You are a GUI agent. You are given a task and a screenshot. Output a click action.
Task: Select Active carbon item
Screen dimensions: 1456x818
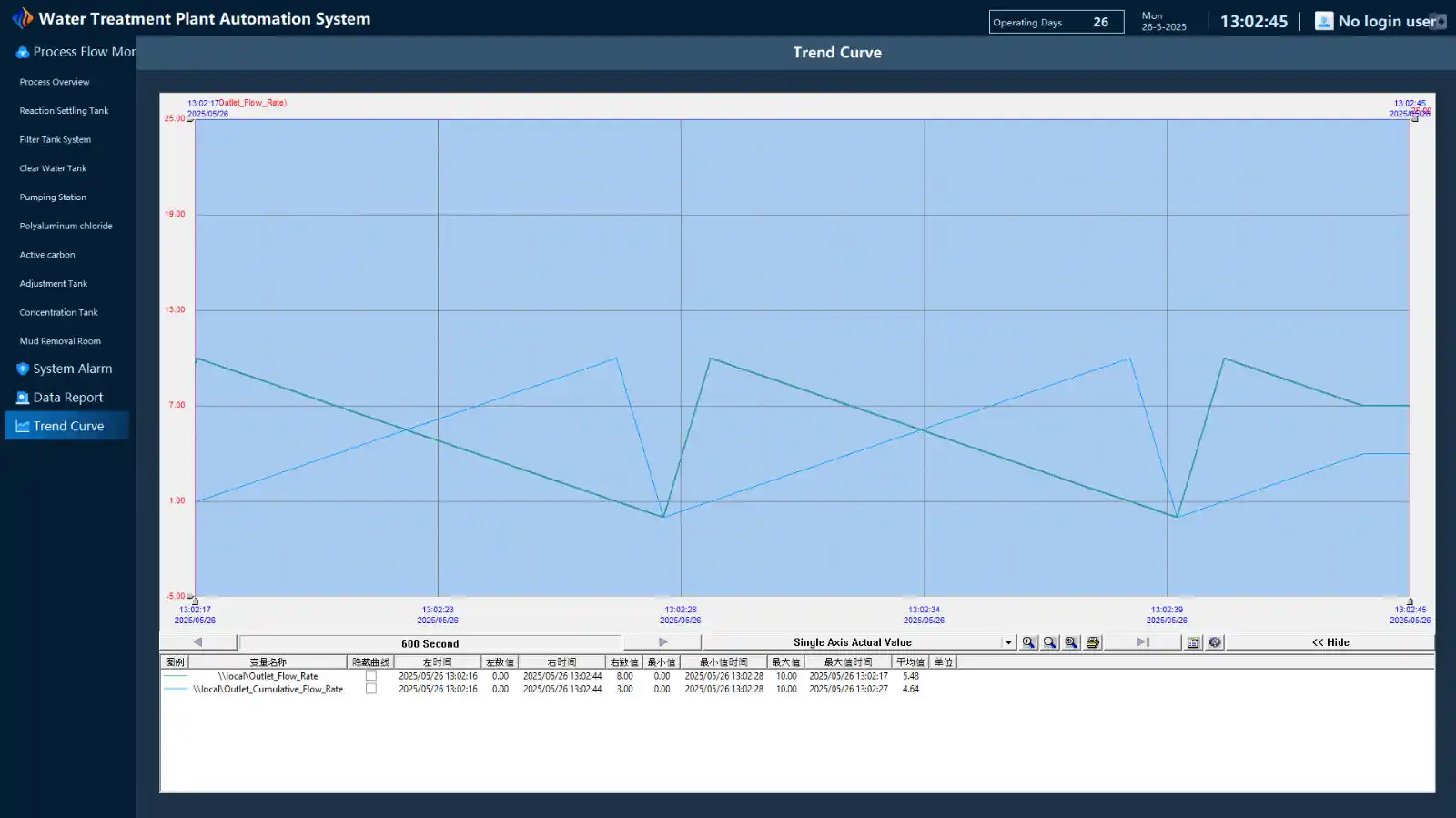47,255
